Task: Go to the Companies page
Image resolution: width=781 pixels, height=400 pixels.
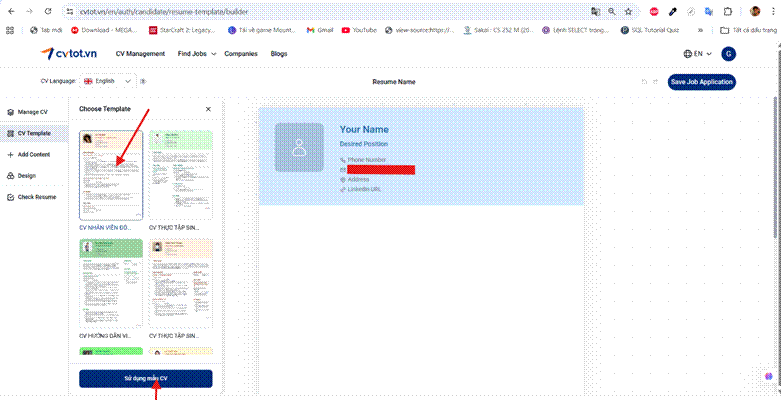Action: click(240, 54)
